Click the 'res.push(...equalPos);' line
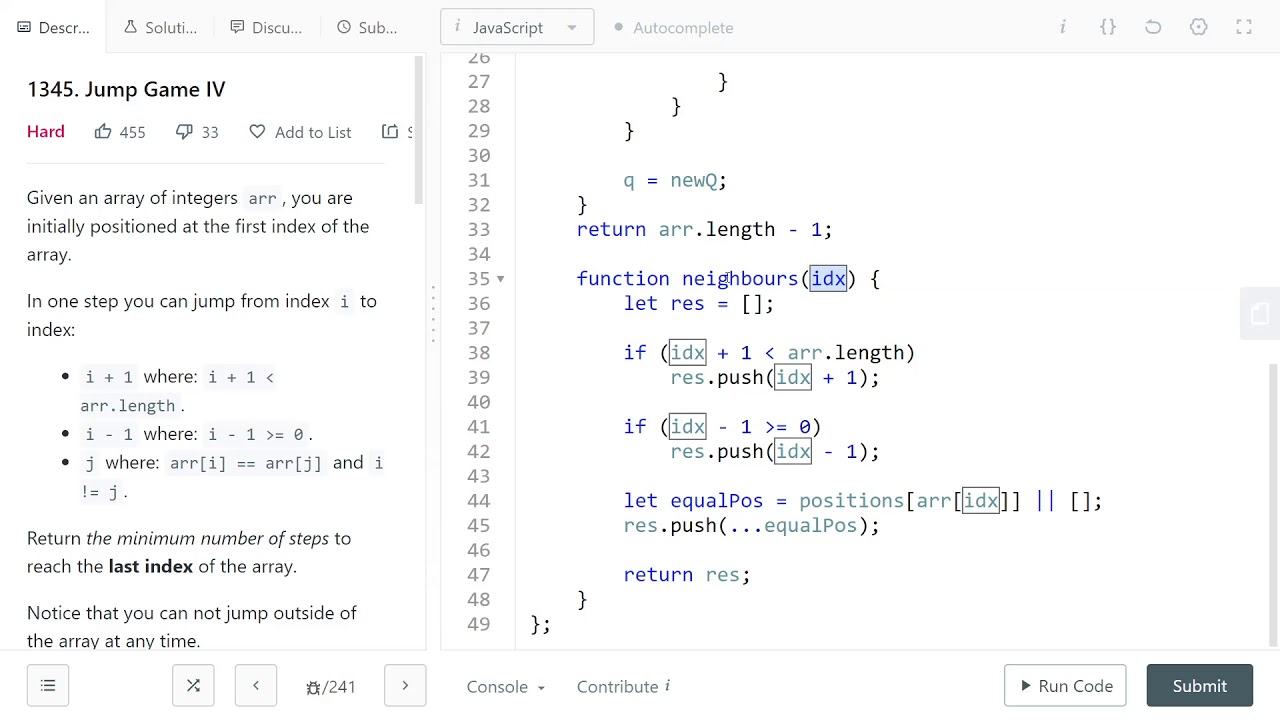Screen dimensions: 1280x720 tap(752, 526)
